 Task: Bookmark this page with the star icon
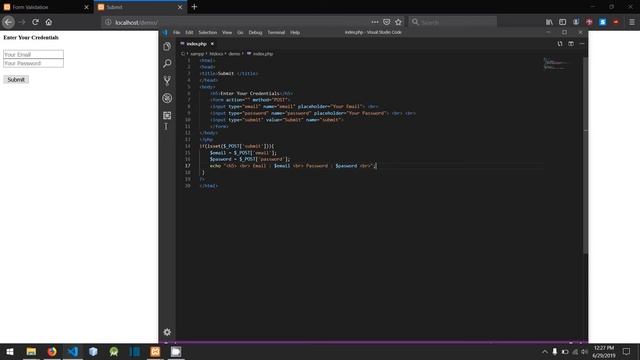(x=398, y=22)
